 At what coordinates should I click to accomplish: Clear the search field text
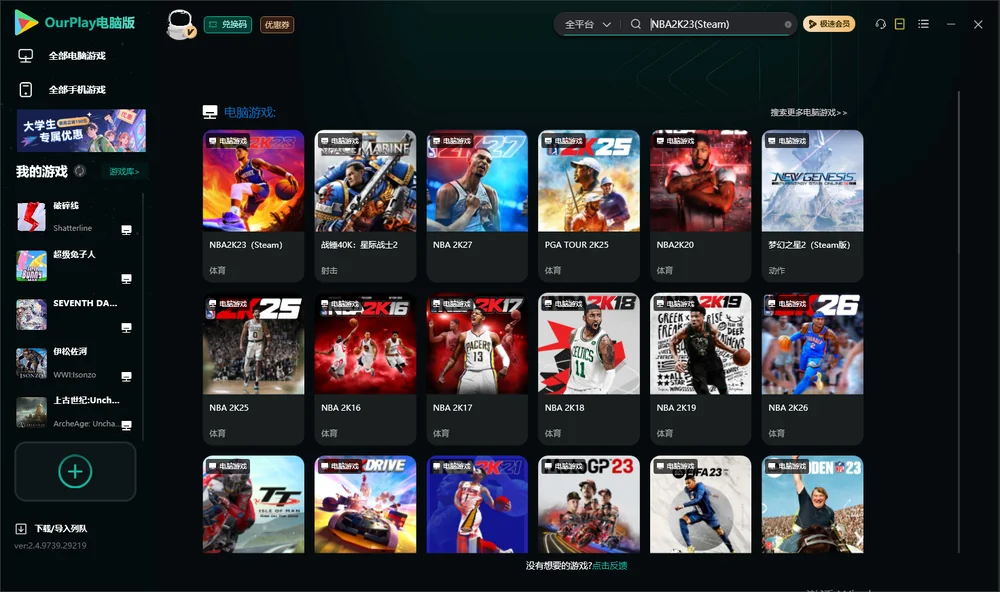point(788,24)
